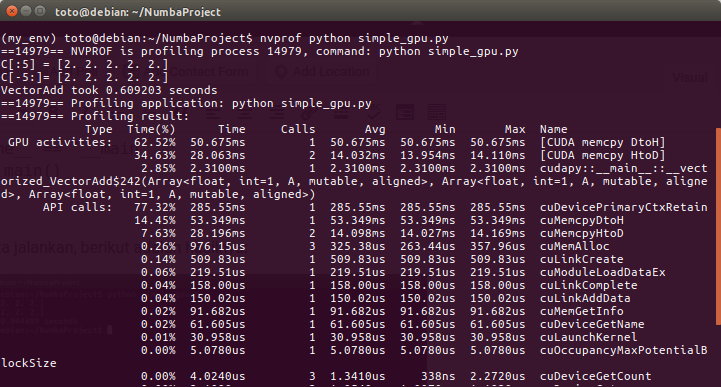Click the cuDevicePrimaryCtxRetain API name
Screen dimensions: 721x387
click(624, 207)
